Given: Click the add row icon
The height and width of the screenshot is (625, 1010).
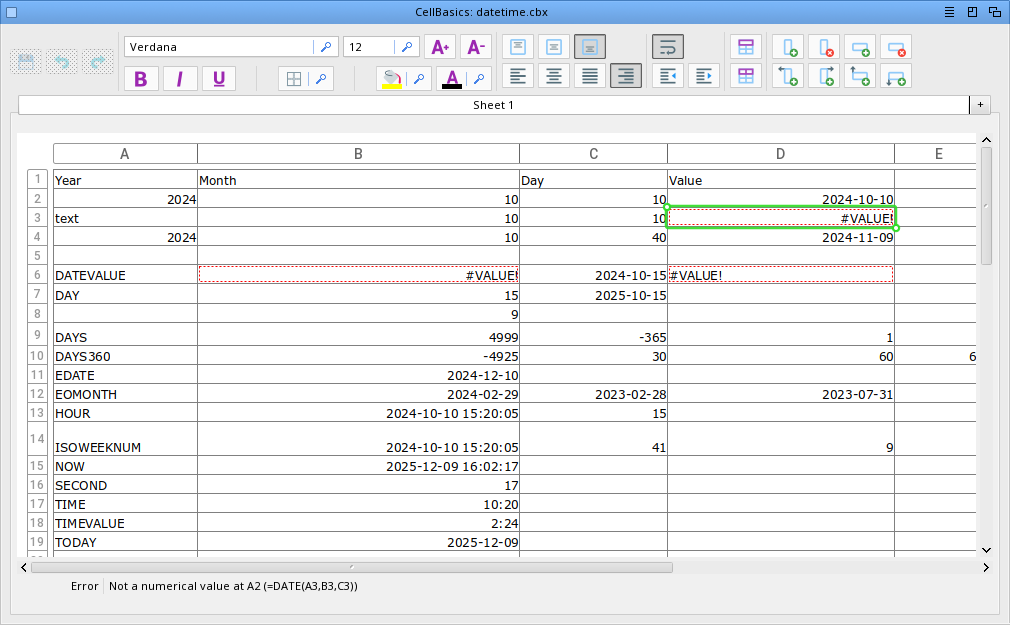Looking at the screenshot, I should click(860, 47).
